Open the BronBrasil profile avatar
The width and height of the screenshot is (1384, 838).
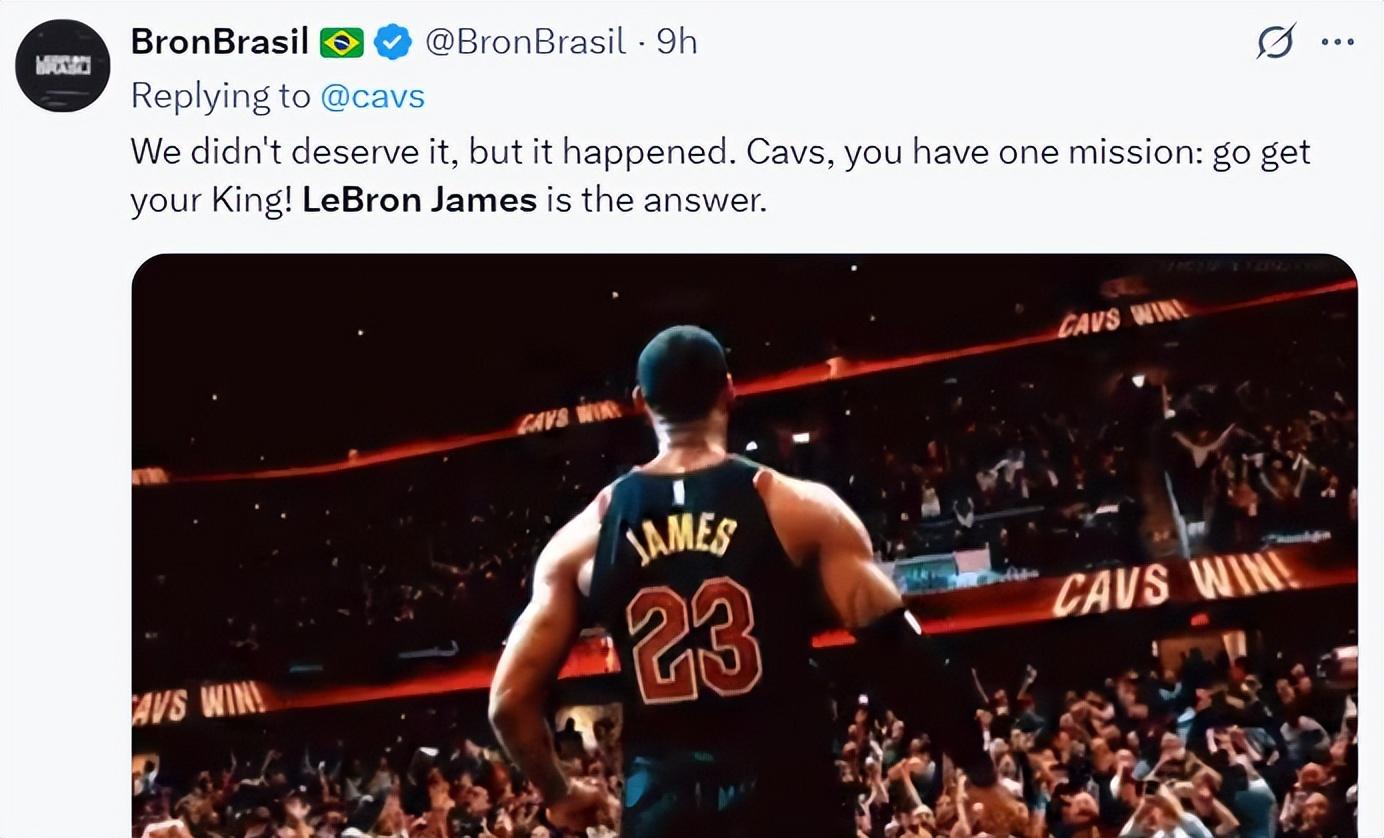(x=62, y=66)
